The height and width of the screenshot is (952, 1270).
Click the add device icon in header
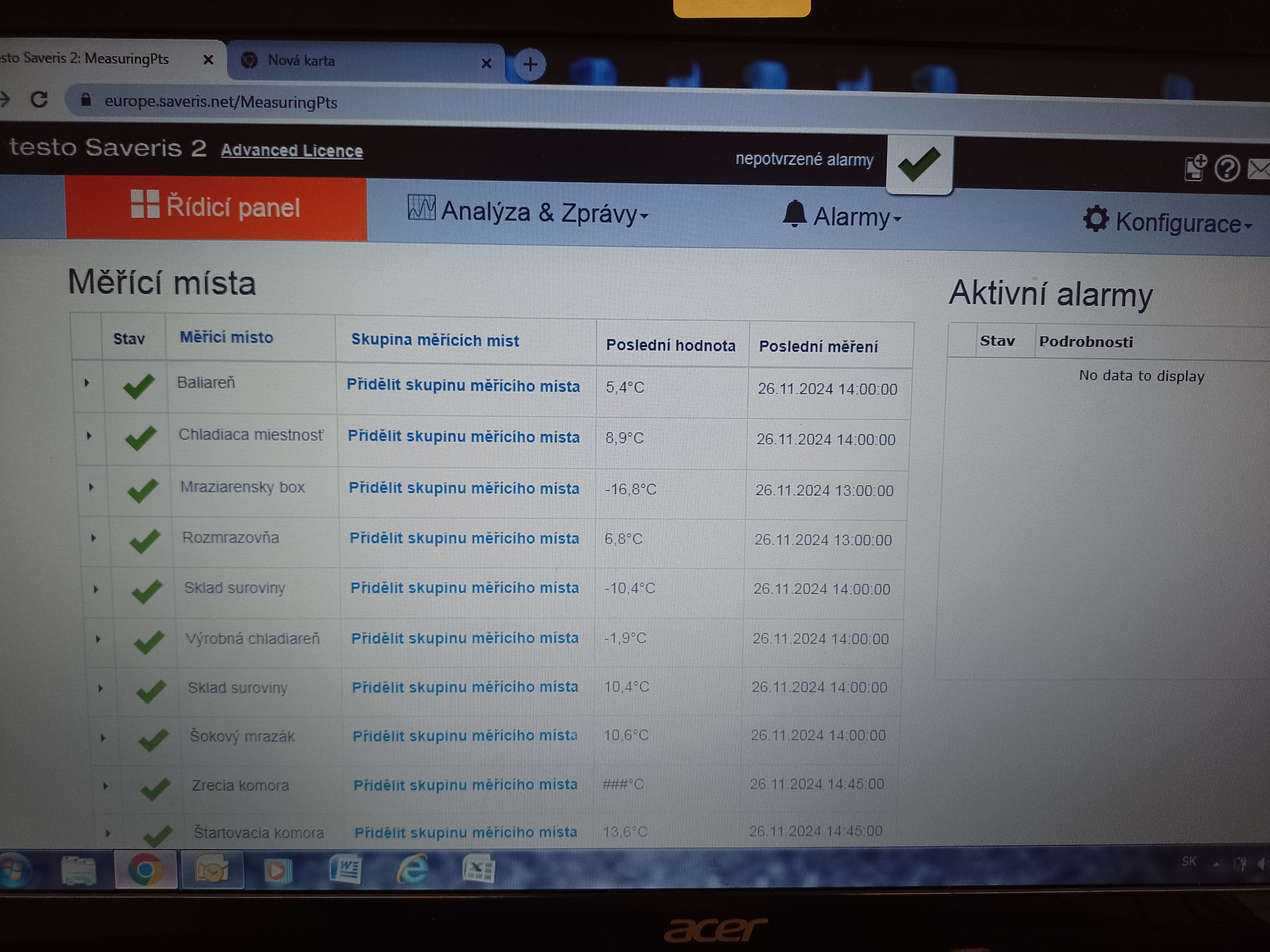(1197, 168)
